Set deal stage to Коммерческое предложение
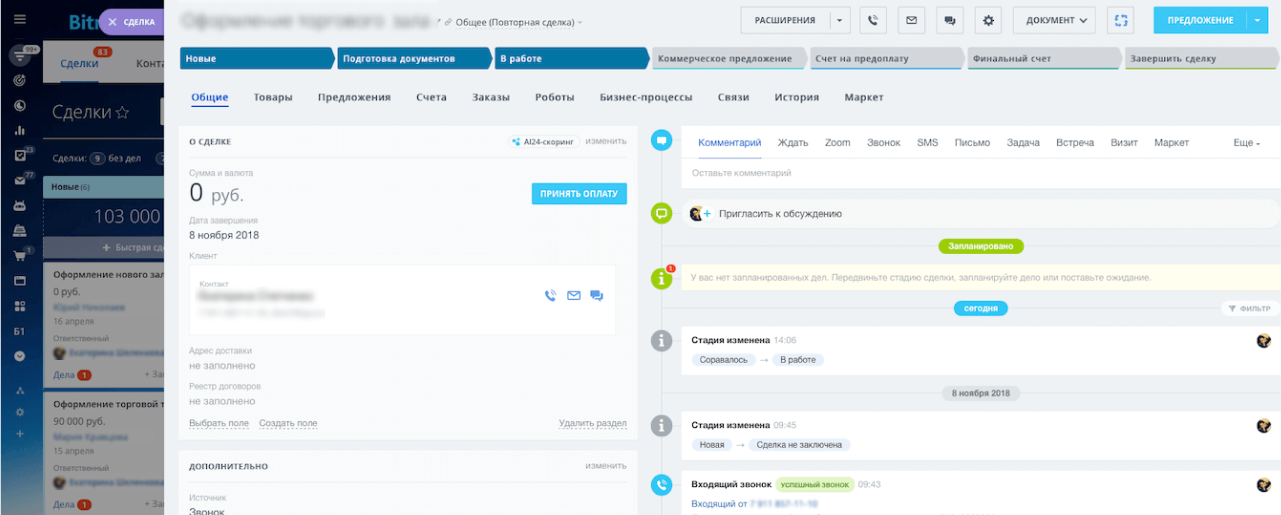Viewport: 1281px width, 515px height. [727, 59]
